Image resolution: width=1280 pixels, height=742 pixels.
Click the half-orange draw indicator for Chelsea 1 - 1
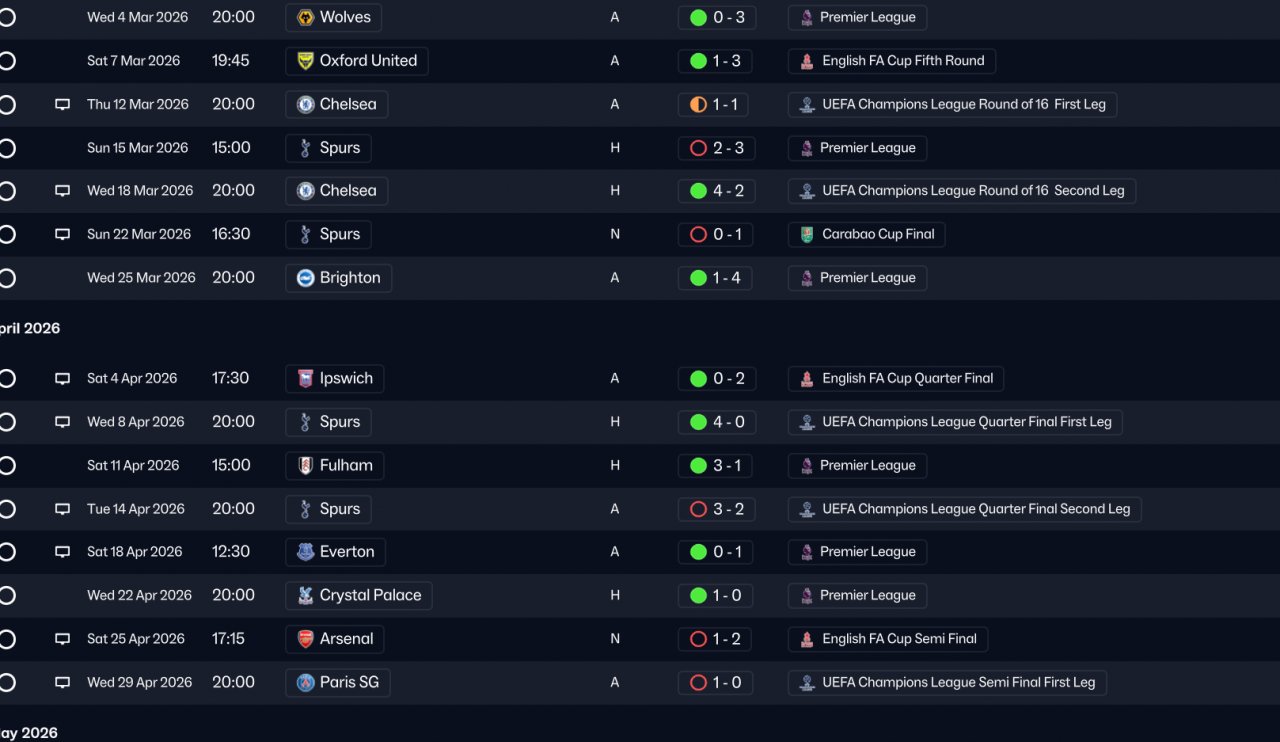coord(698,104)
